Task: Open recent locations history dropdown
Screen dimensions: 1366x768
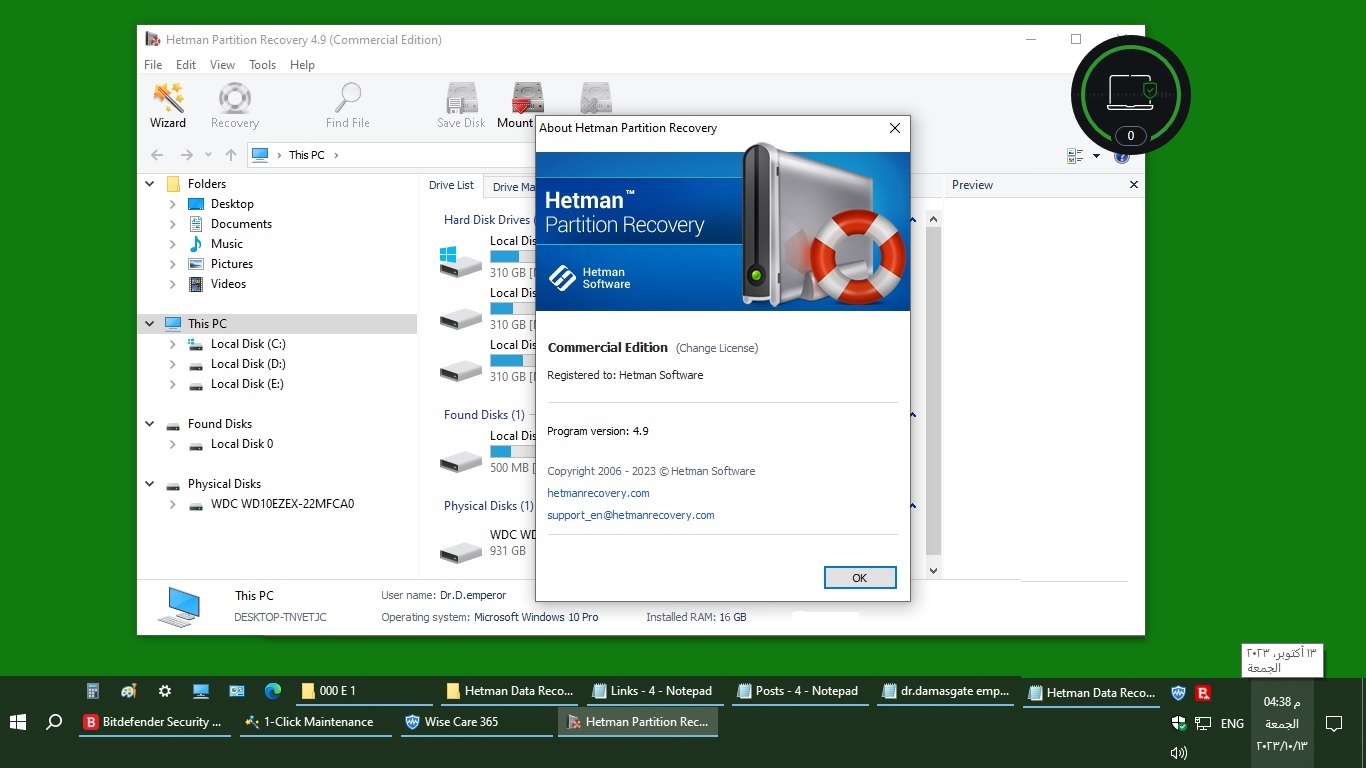Action: [208, 155]
